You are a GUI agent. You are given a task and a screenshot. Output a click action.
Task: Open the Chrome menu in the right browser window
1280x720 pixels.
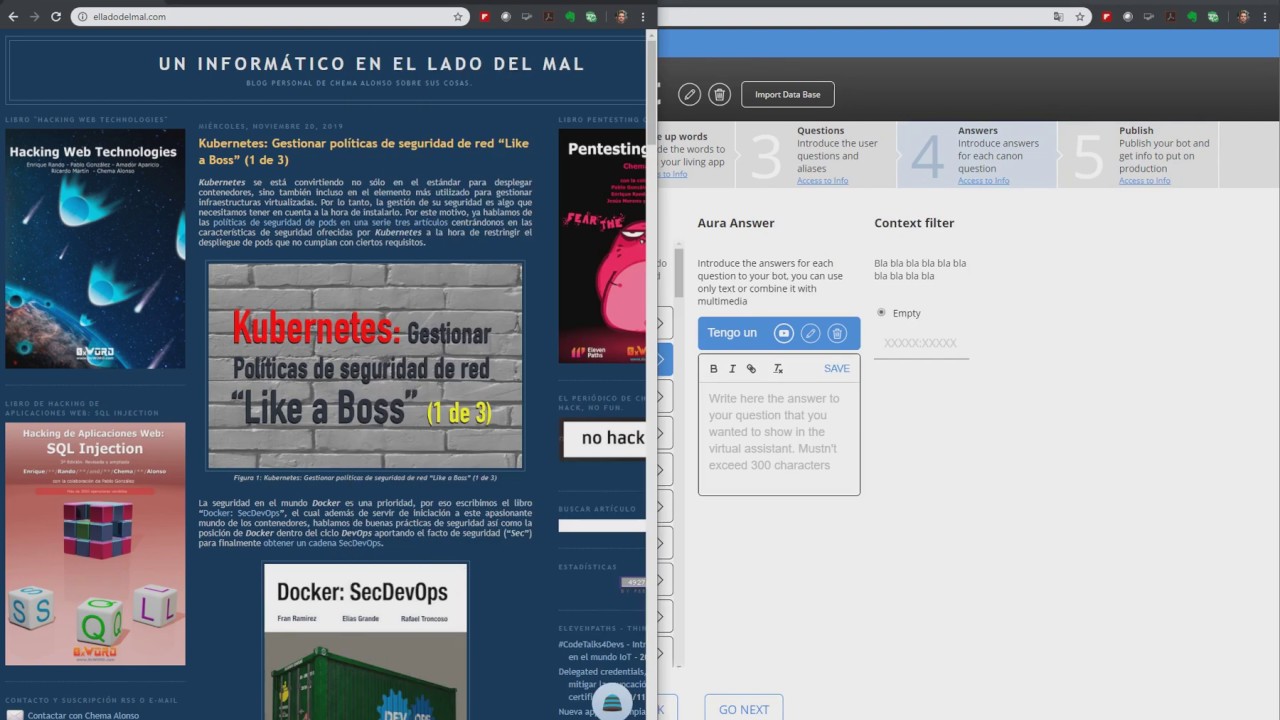tap(1264, 17)
